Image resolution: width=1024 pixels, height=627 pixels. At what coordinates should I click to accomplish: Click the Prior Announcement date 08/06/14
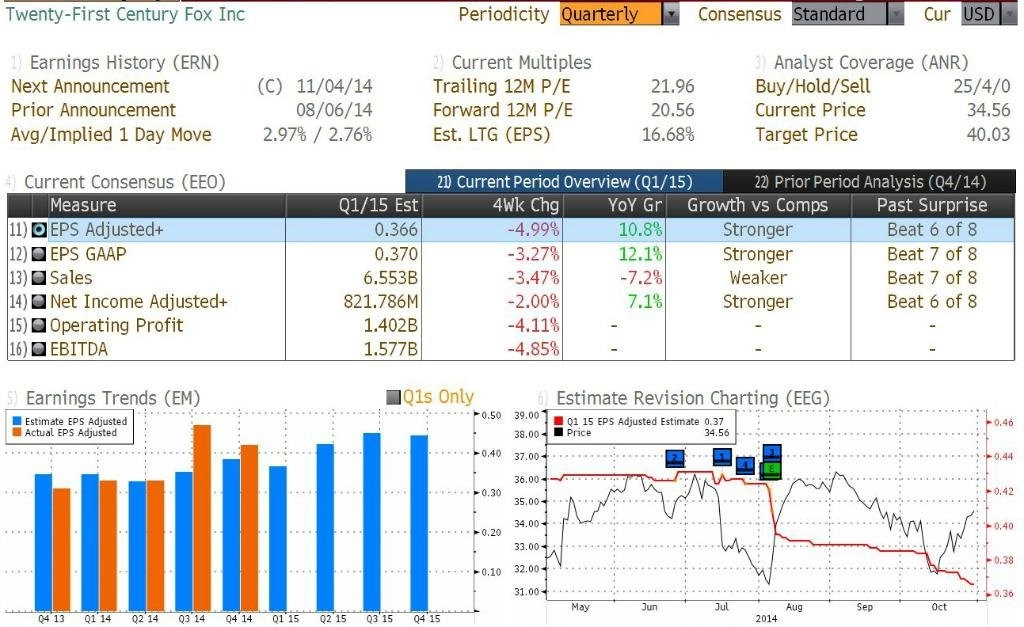click(334, 110)
